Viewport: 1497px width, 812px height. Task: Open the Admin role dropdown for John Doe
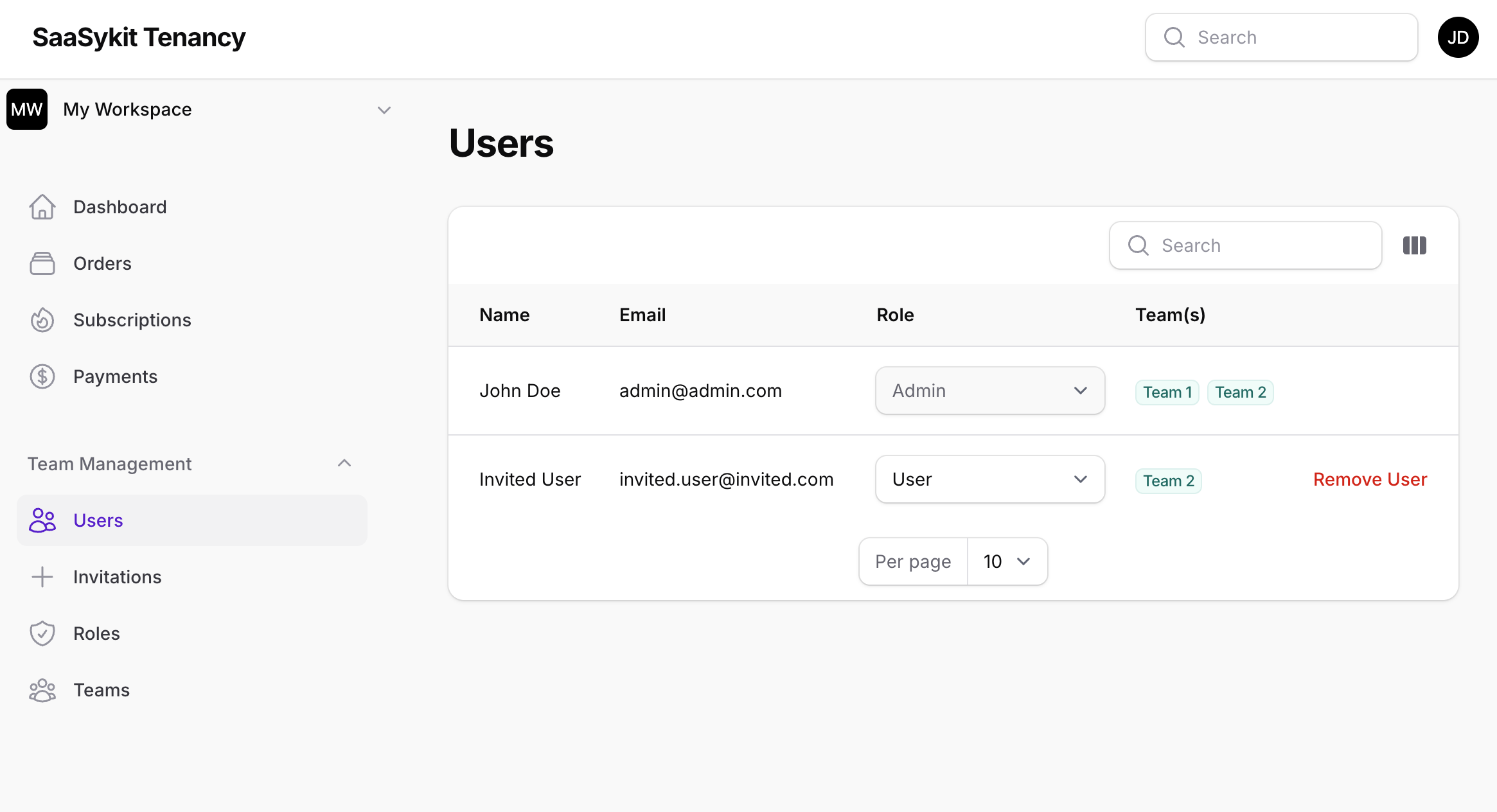pos(989,390)
